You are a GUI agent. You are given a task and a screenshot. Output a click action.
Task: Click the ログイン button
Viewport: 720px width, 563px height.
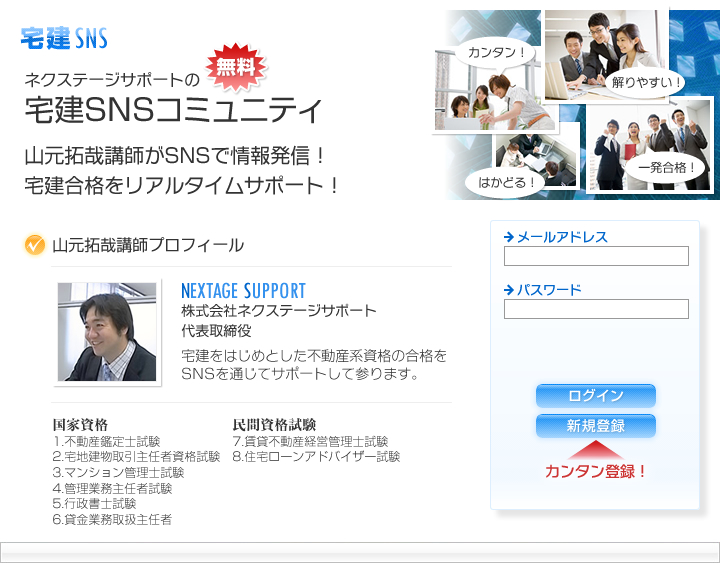click(x=596, y=396)
